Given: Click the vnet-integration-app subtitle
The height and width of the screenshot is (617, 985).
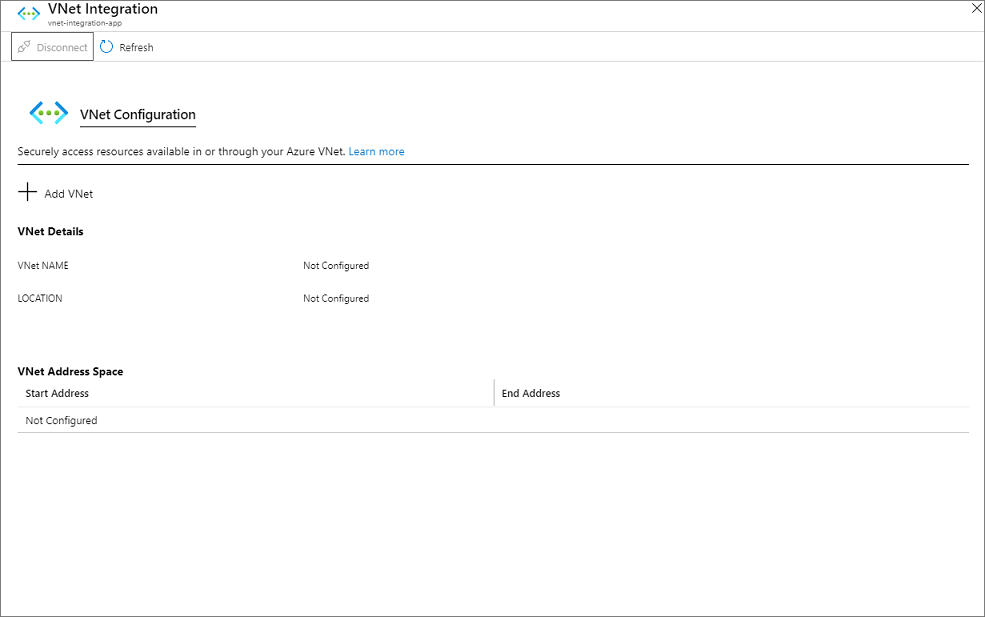Looking at the screenshot, I should pyautogui.click(x=85, y=23).
